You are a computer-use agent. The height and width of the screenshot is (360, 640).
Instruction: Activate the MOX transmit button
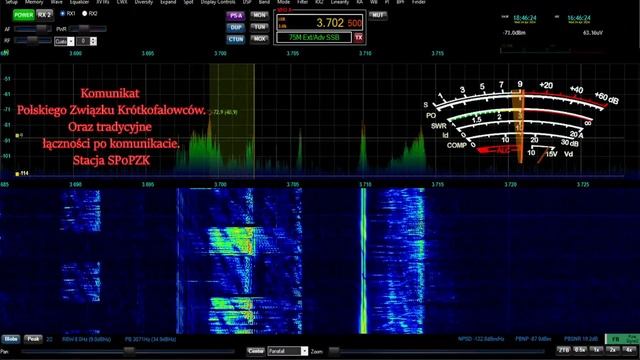pyautogui.click(x=259, y=39)
